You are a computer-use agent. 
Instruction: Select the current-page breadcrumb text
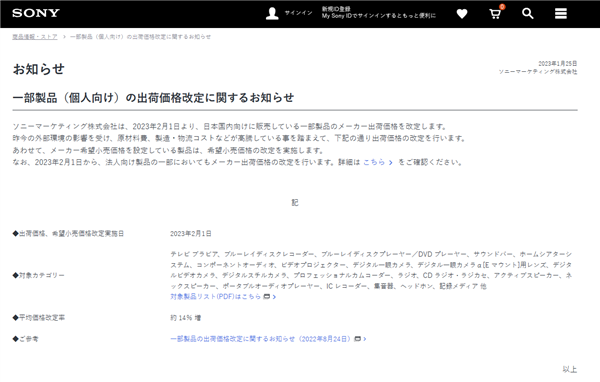pyautogui.click(x=140, y=37)
